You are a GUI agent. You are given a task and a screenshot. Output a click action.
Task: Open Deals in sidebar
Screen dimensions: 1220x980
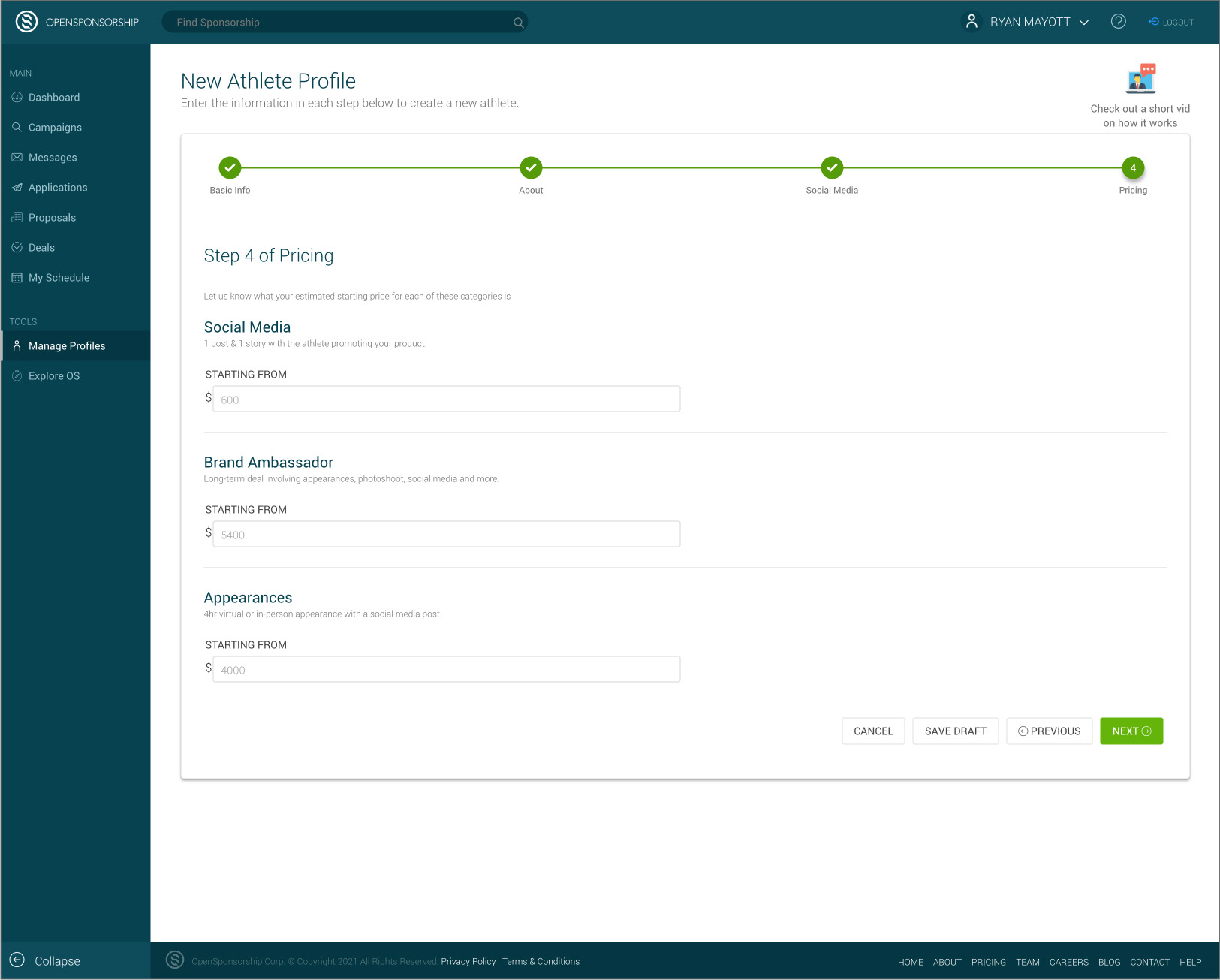75,248
